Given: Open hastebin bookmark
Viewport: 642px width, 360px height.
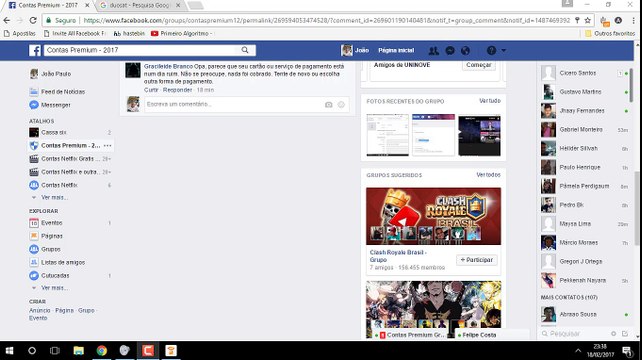Looking at the screenshot, I should [x=129, y=34].
